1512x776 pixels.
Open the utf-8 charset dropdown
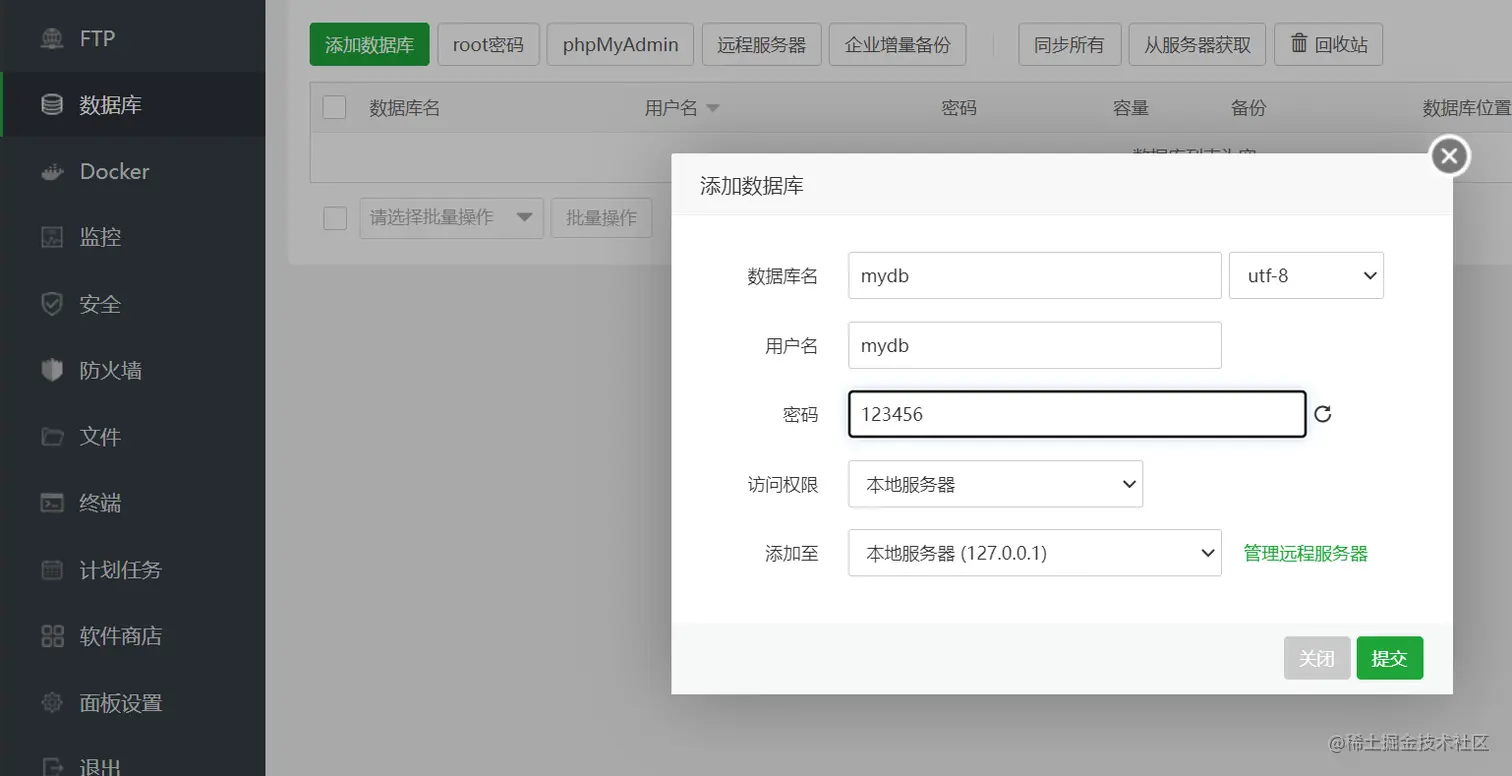(1306, 276)
